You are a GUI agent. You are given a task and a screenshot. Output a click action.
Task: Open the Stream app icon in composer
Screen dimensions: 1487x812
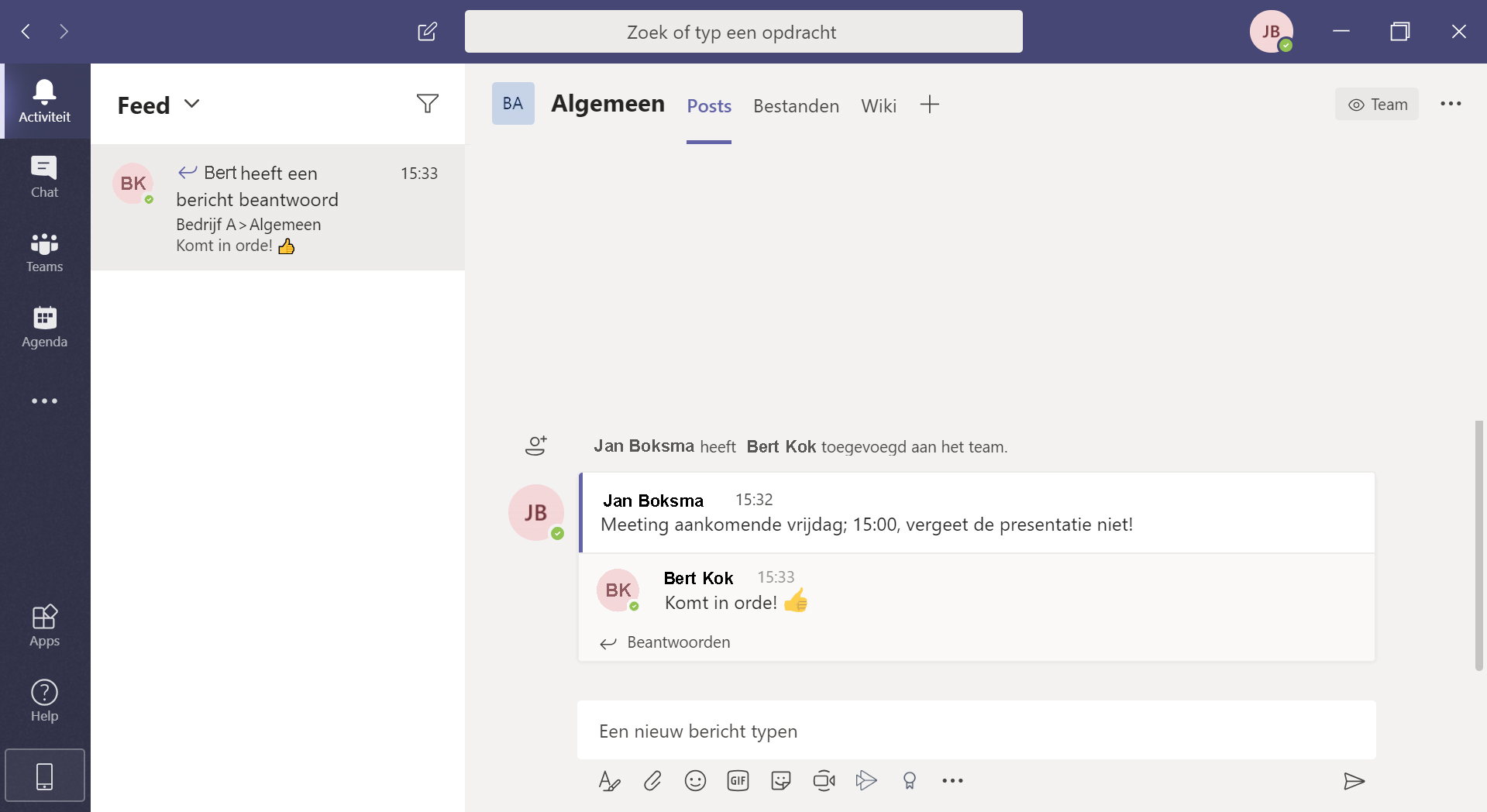pos(866,781)
